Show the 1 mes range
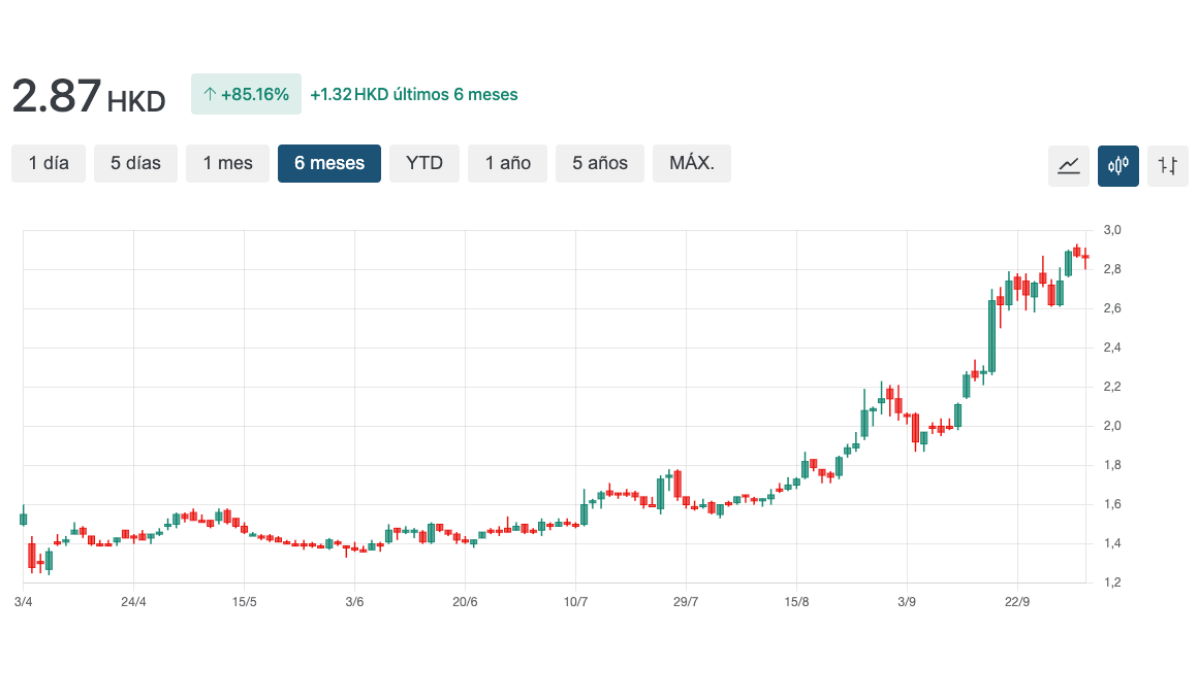 (227, 163)
